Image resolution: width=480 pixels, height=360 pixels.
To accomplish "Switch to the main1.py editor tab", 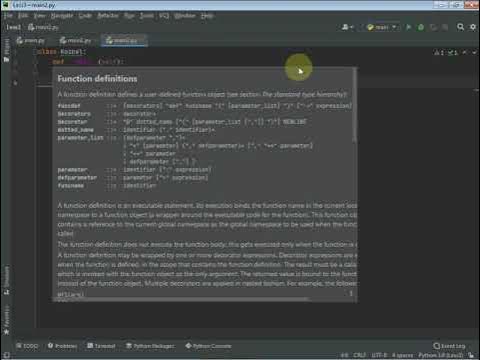I will click(75, 41).
